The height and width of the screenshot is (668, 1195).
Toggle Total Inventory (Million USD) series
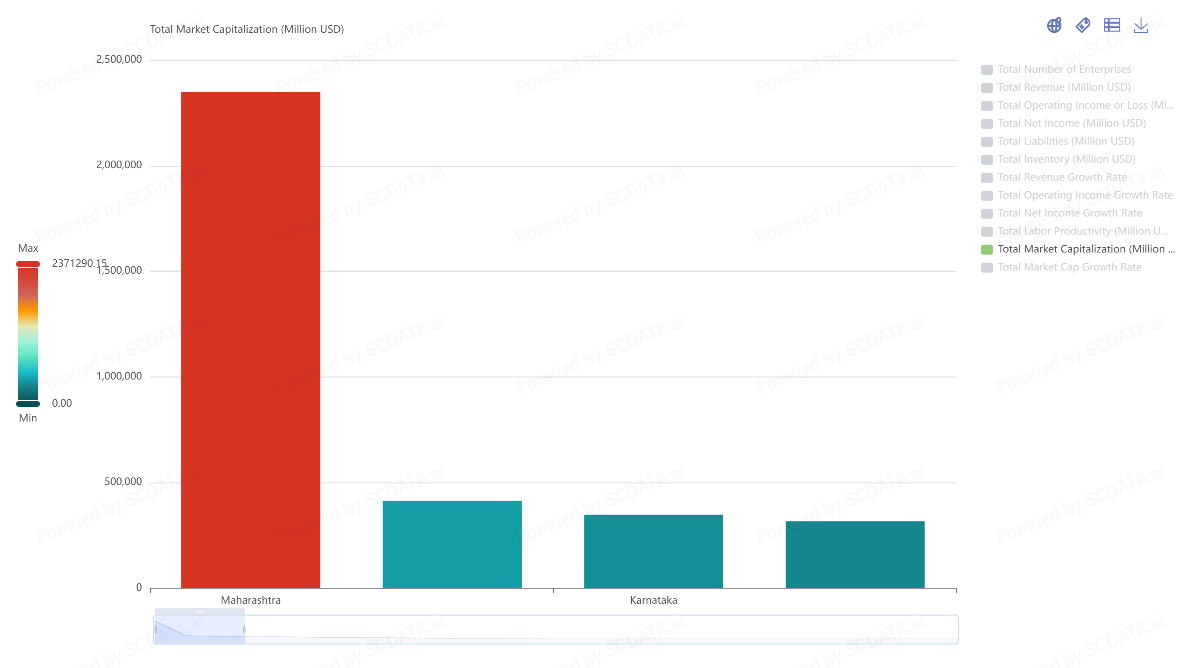[1066, 160]
